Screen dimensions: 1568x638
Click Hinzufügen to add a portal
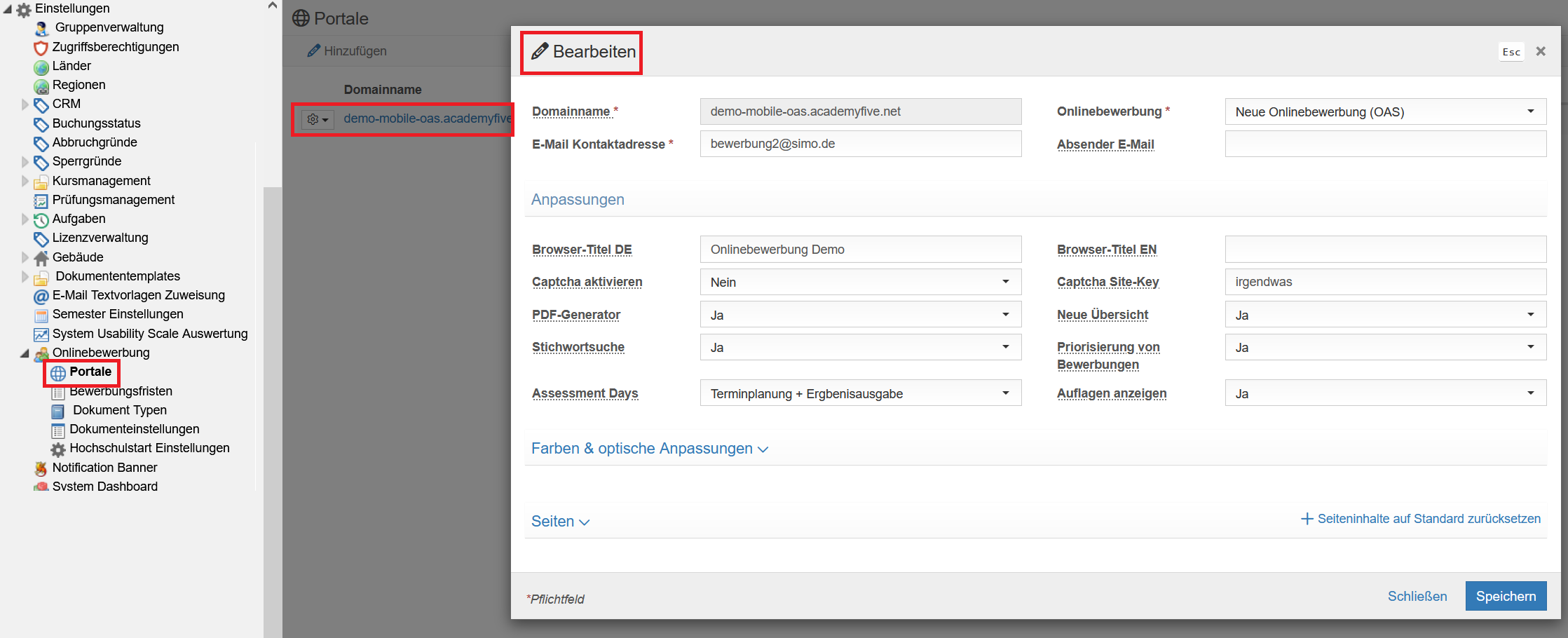(347, 51)
